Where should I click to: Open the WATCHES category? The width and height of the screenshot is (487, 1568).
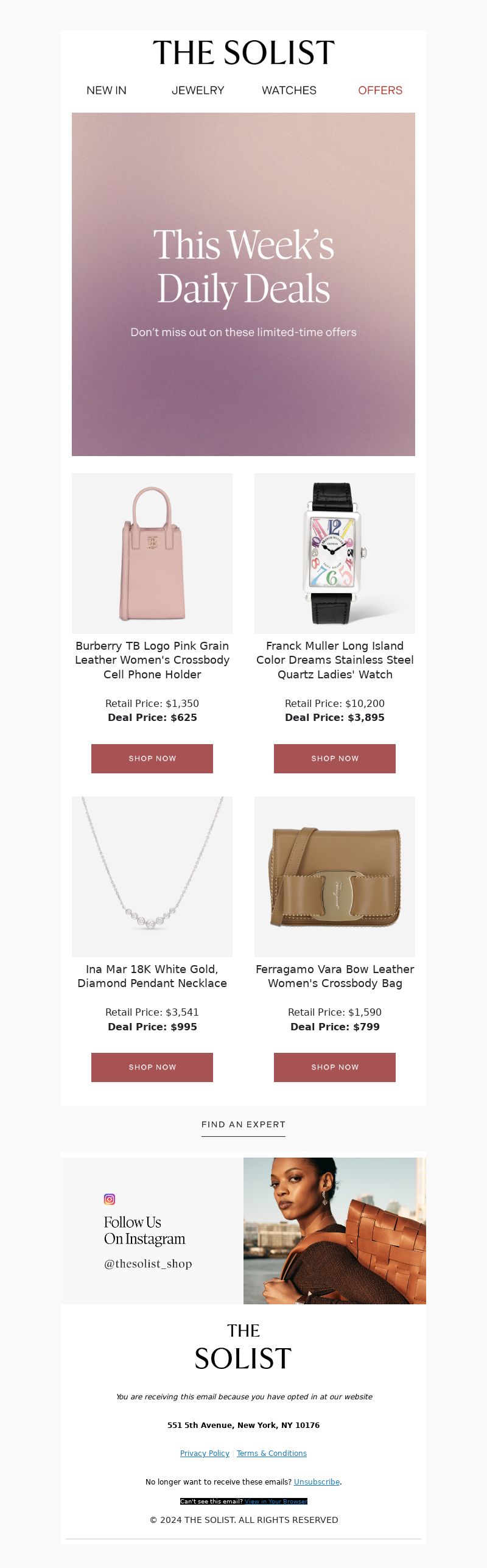tap(289, 90)
